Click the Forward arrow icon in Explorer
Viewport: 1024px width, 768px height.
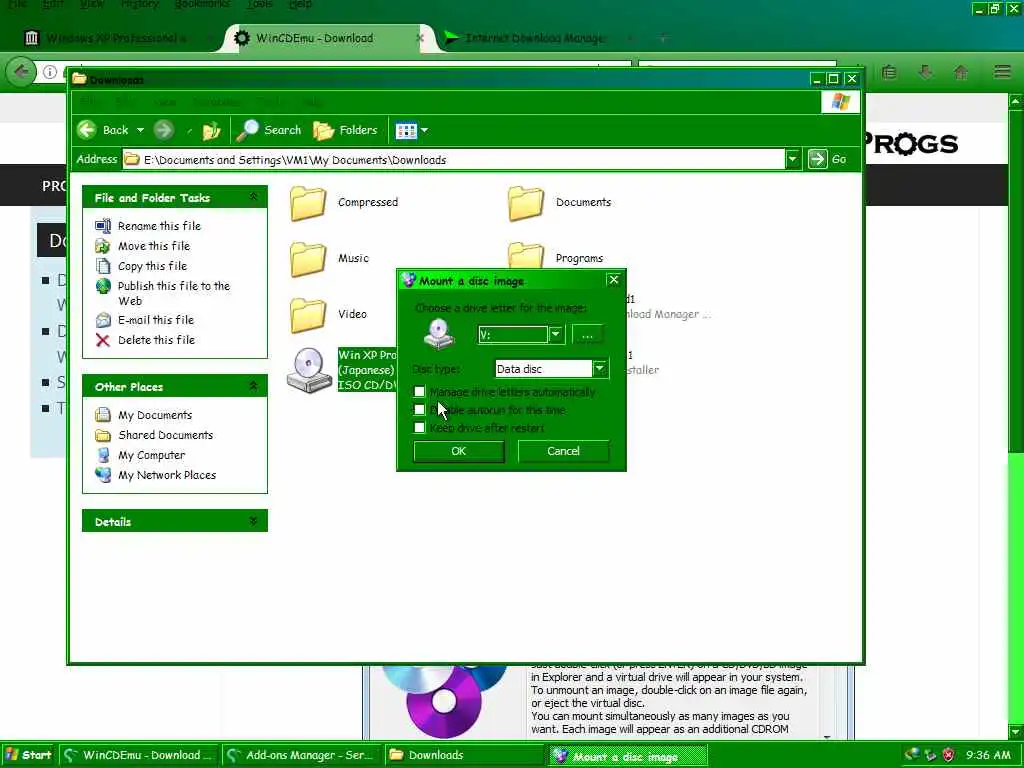tap(164, 130)
